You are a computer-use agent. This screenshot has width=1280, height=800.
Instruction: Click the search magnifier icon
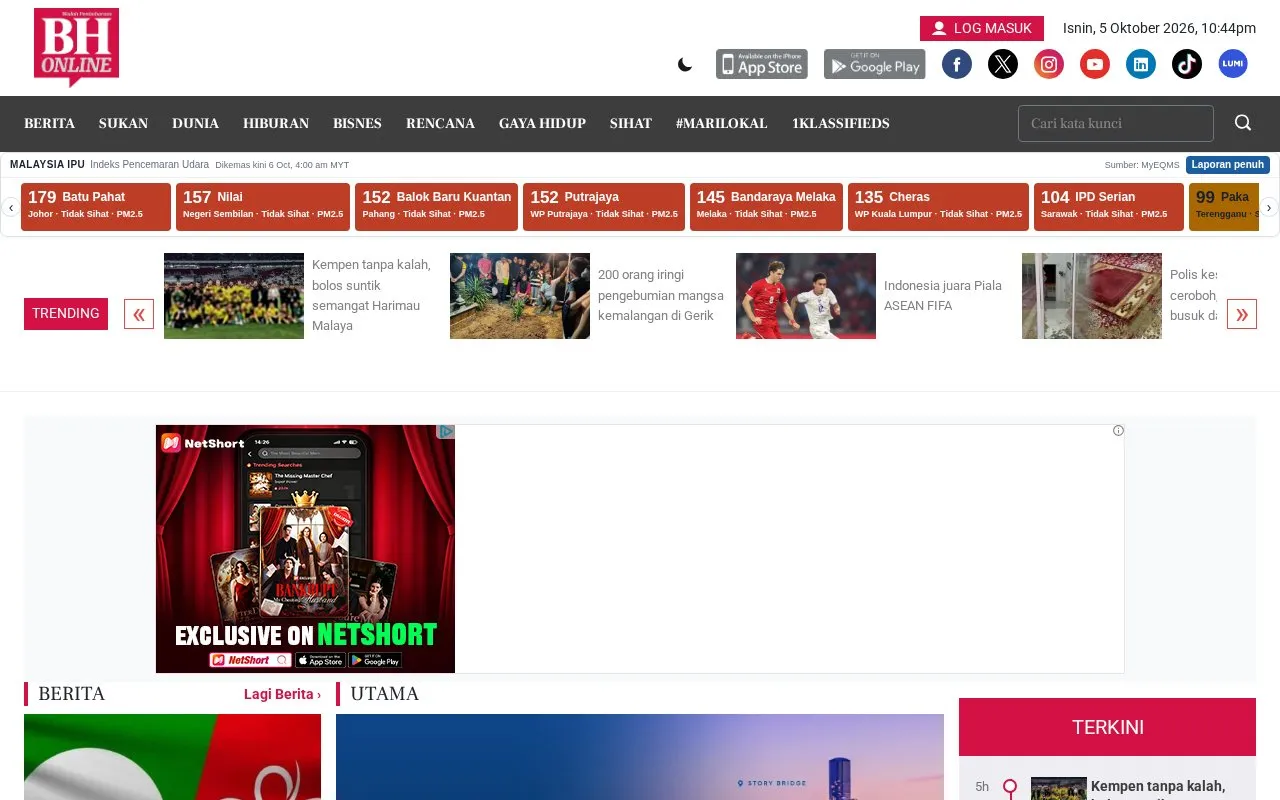tap(1243, 123)
